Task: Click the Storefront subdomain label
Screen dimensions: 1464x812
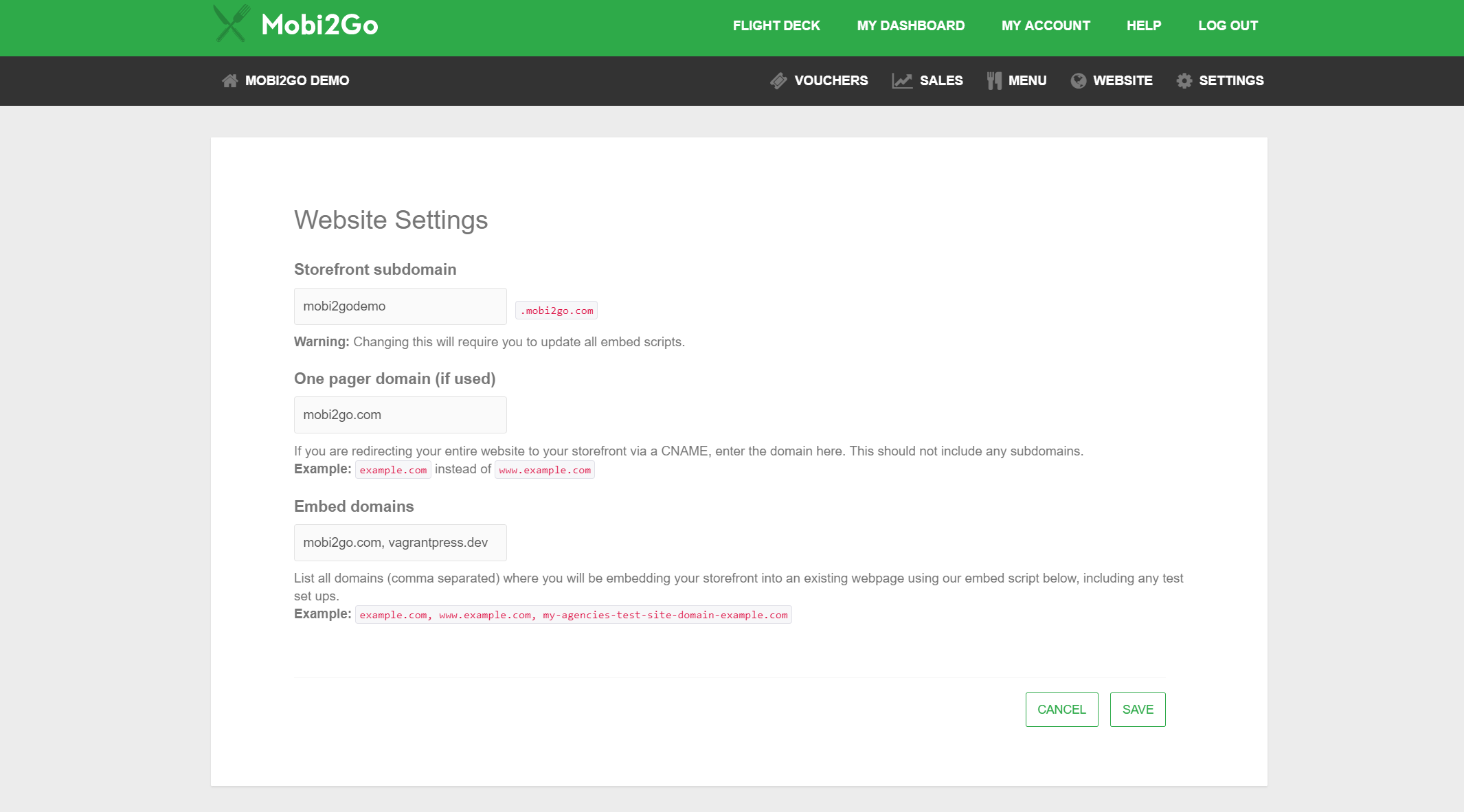Action: (x=375, y=269)
